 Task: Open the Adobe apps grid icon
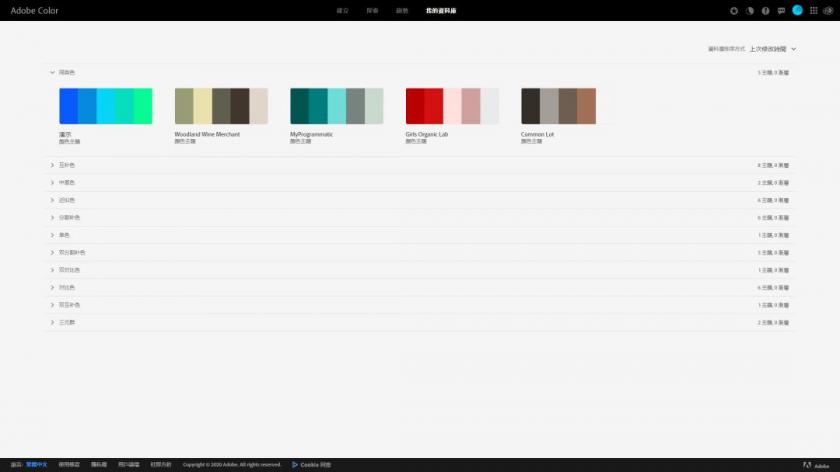tap(813, 10)
